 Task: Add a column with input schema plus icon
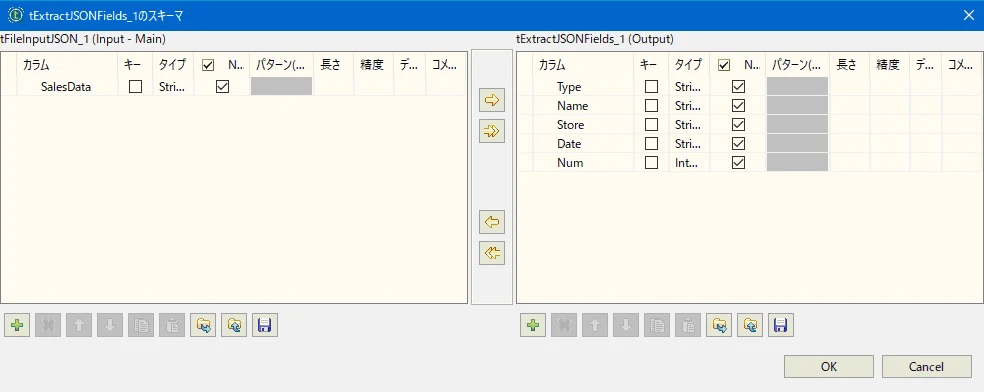click(17, 326)
